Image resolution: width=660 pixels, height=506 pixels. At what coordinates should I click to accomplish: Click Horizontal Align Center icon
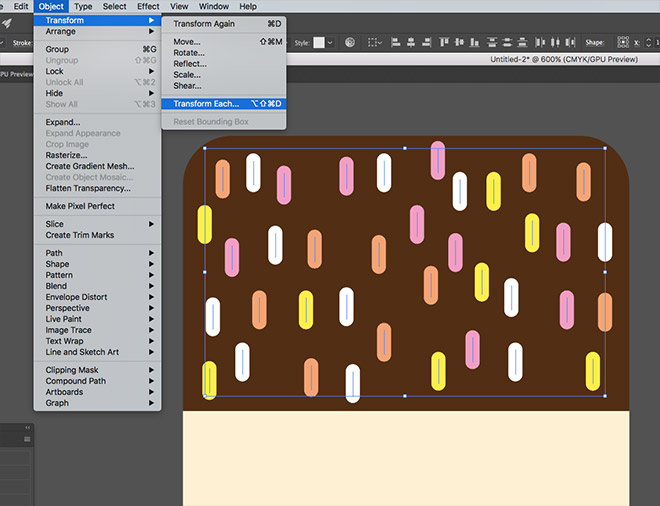(x=411, y=42)
